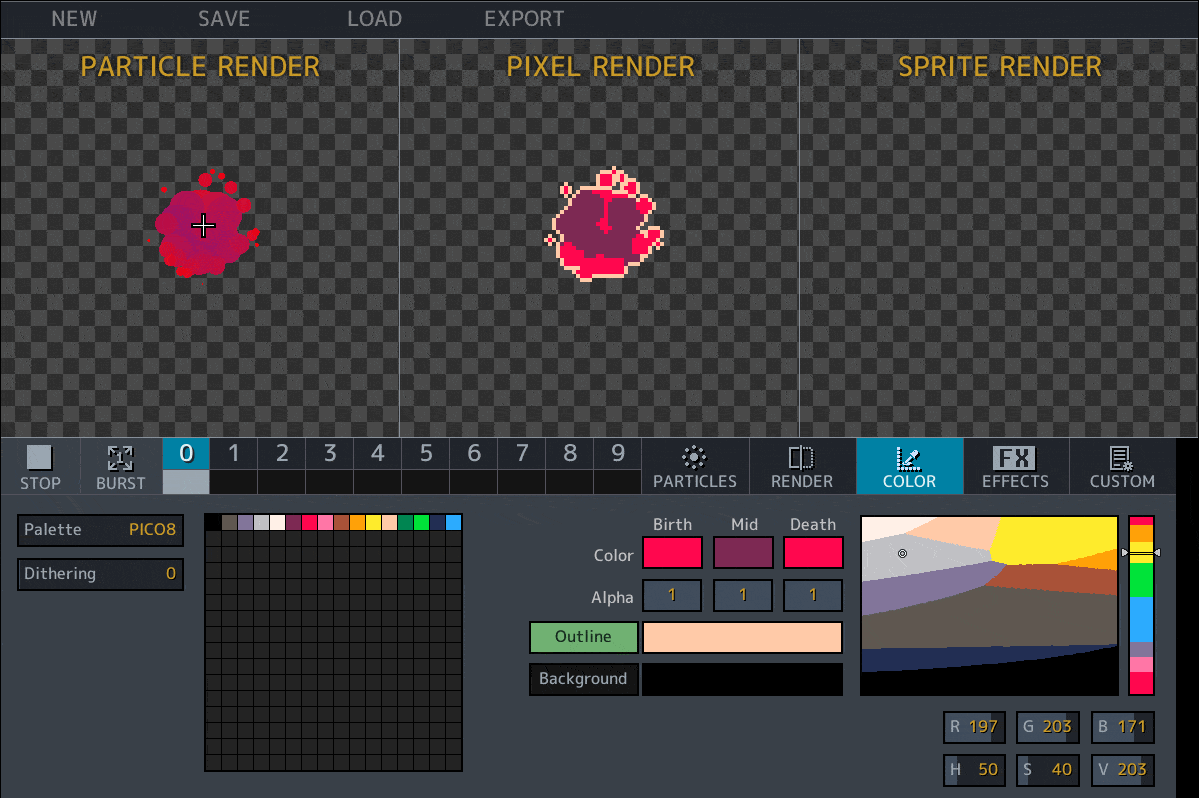Click SAVE in the top menu
1199x798 pixels.
[x=224, y=19]
